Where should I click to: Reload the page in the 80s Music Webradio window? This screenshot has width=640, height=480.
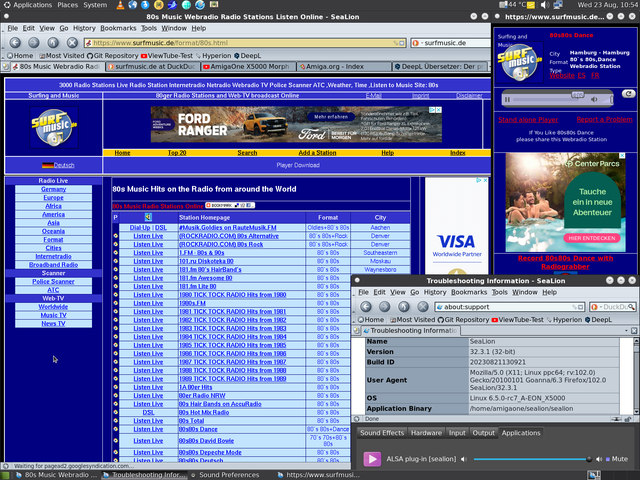53,42
